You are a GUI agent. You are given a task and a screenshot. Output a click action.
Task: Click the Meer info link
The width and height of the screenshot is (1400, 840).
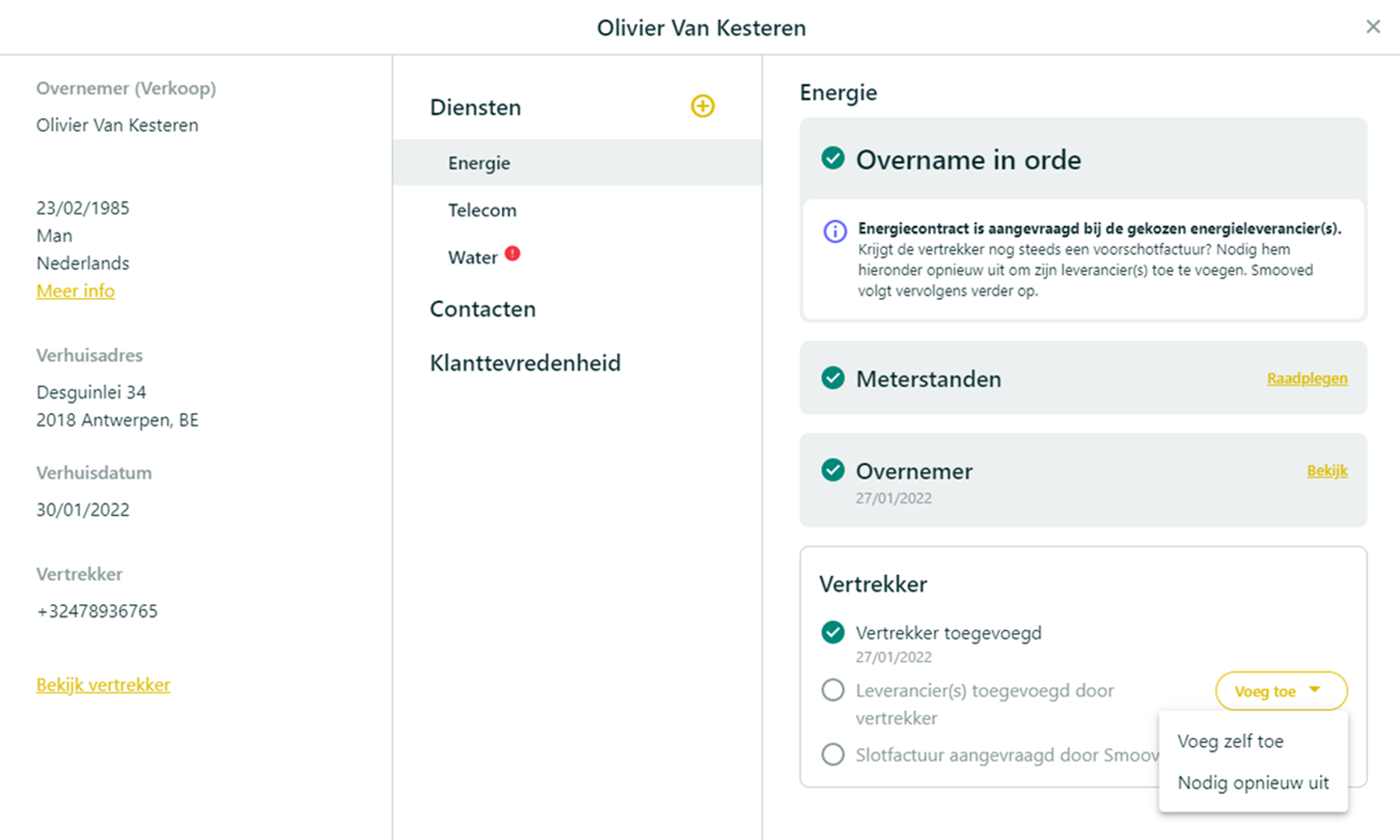(x=75, y=291)
